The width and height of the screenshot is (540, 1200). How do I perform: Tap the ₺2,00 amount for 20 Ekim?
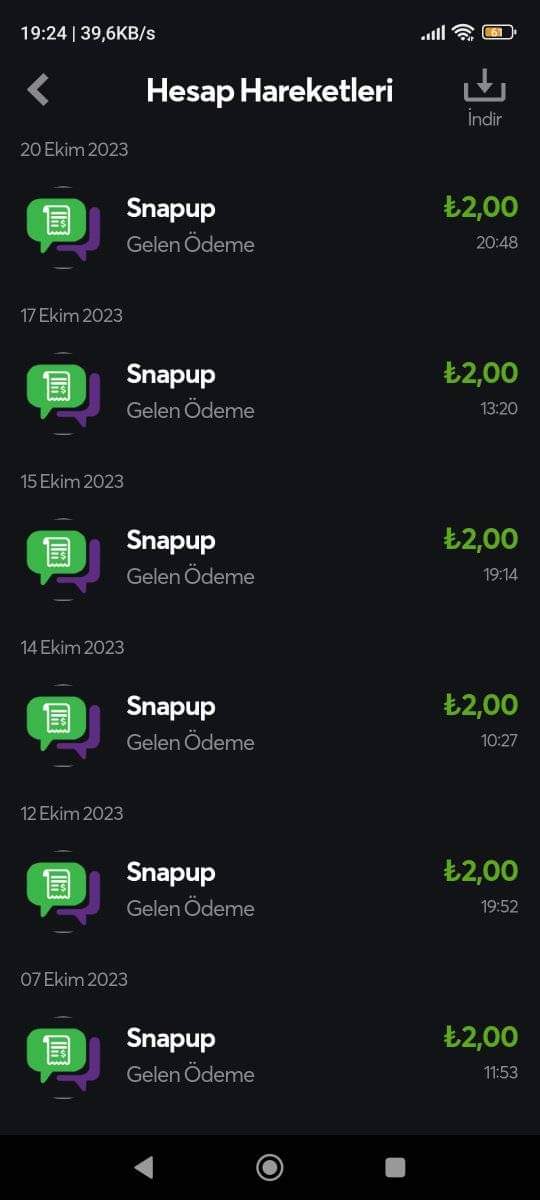pyautogui.click(x=481, y=207)
